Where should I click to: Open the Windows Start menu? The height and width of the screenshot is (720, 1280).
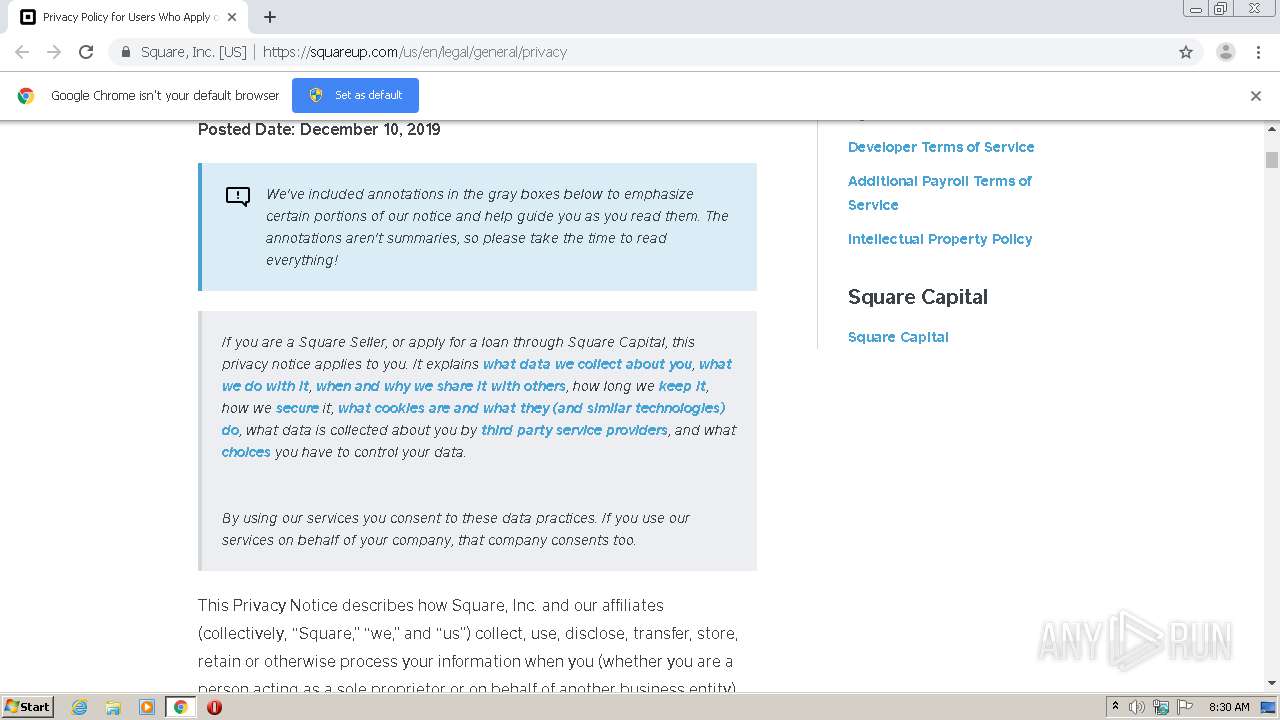pyautogui.click(x=27, y=706)
